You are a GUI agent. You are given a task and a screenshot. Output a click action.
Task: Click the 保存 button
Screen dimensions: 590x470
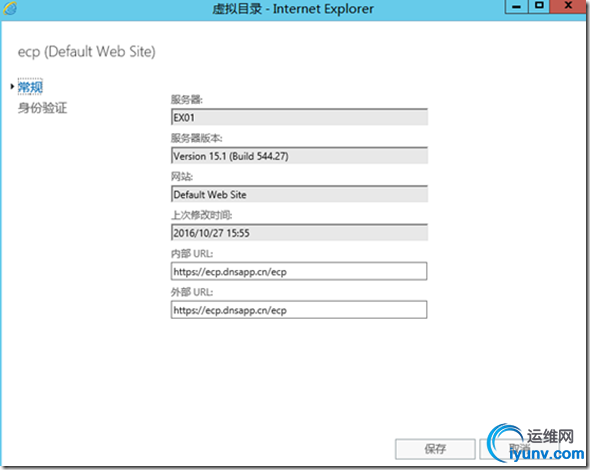[435, 449]
